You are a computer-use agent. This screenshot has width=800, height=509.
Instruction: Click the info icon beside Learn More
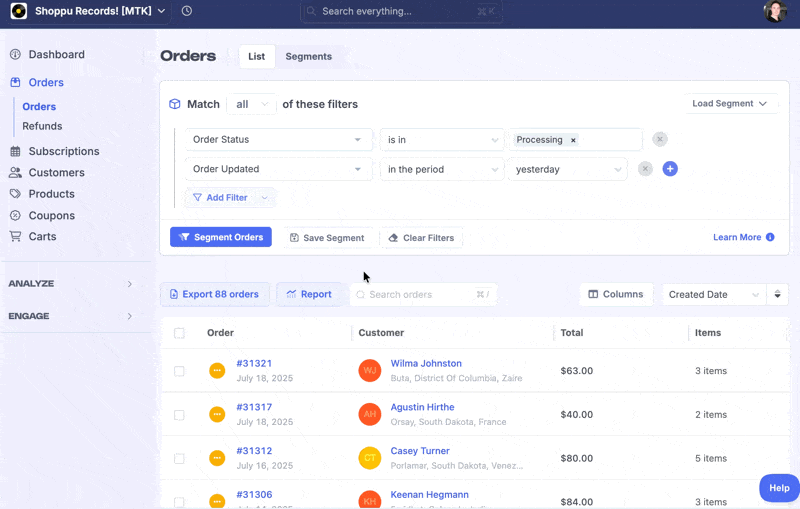[770, 237]
